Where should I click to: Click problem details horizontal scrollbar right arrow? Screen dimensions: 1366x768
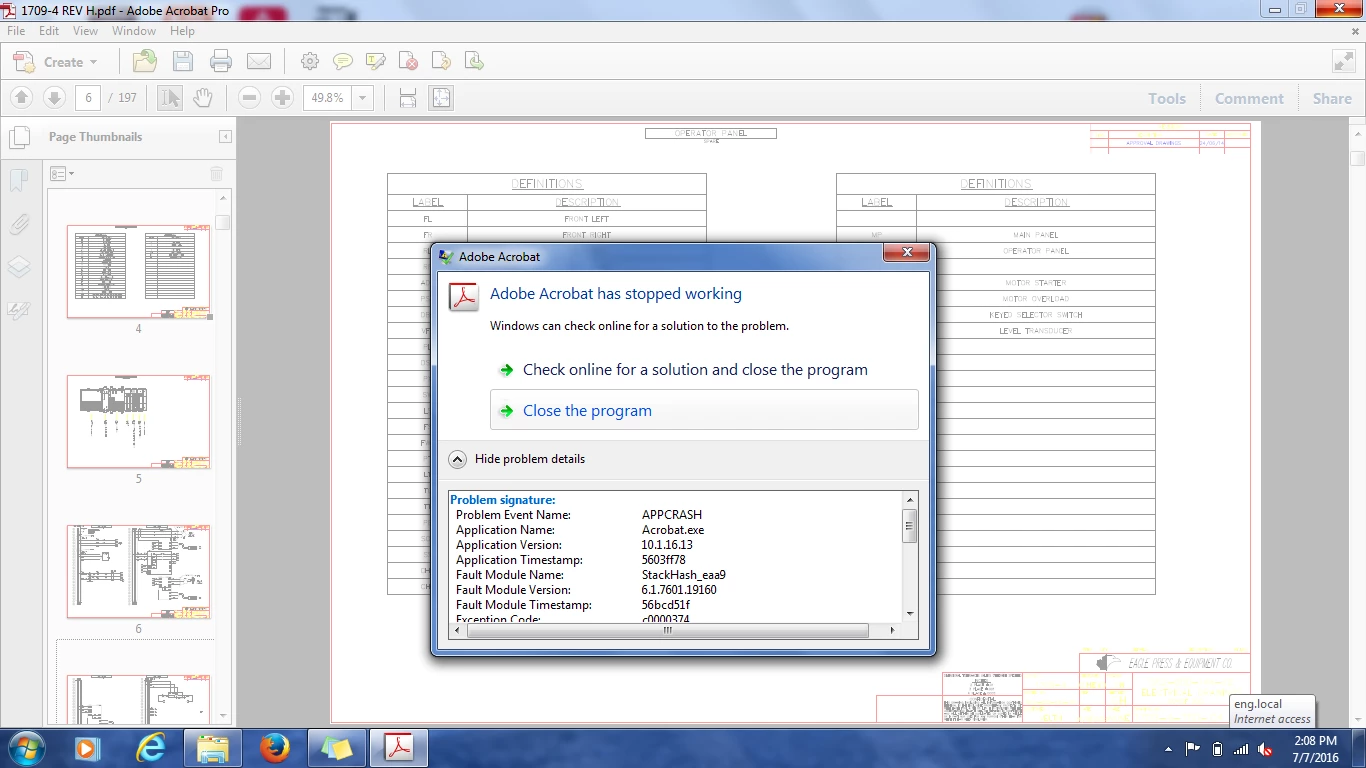(893, 630)
